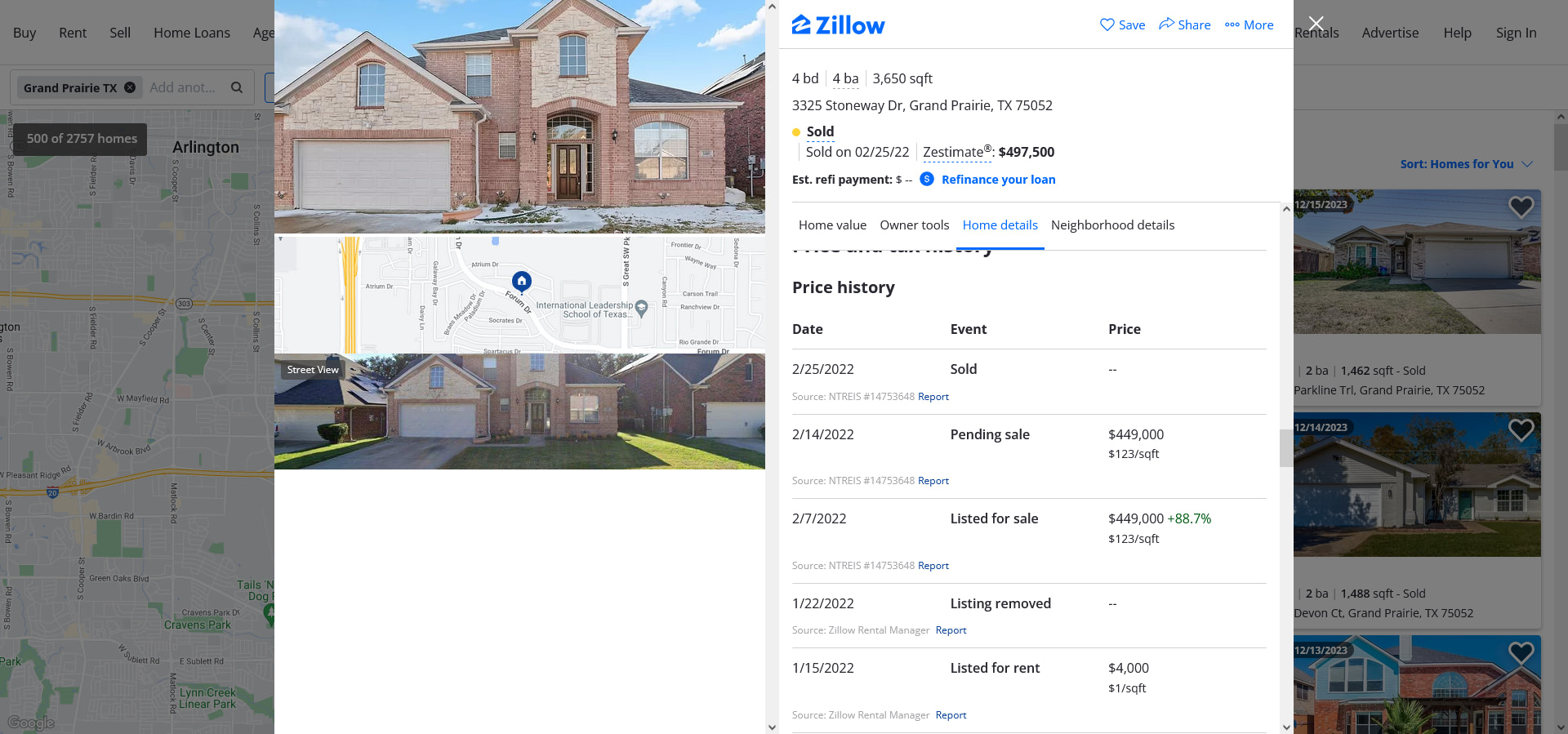The height and width of the screenshot is (734, 1568).
Task: Switch to the Home value tab
Action: pyautogui.click(x=832, y=225)
